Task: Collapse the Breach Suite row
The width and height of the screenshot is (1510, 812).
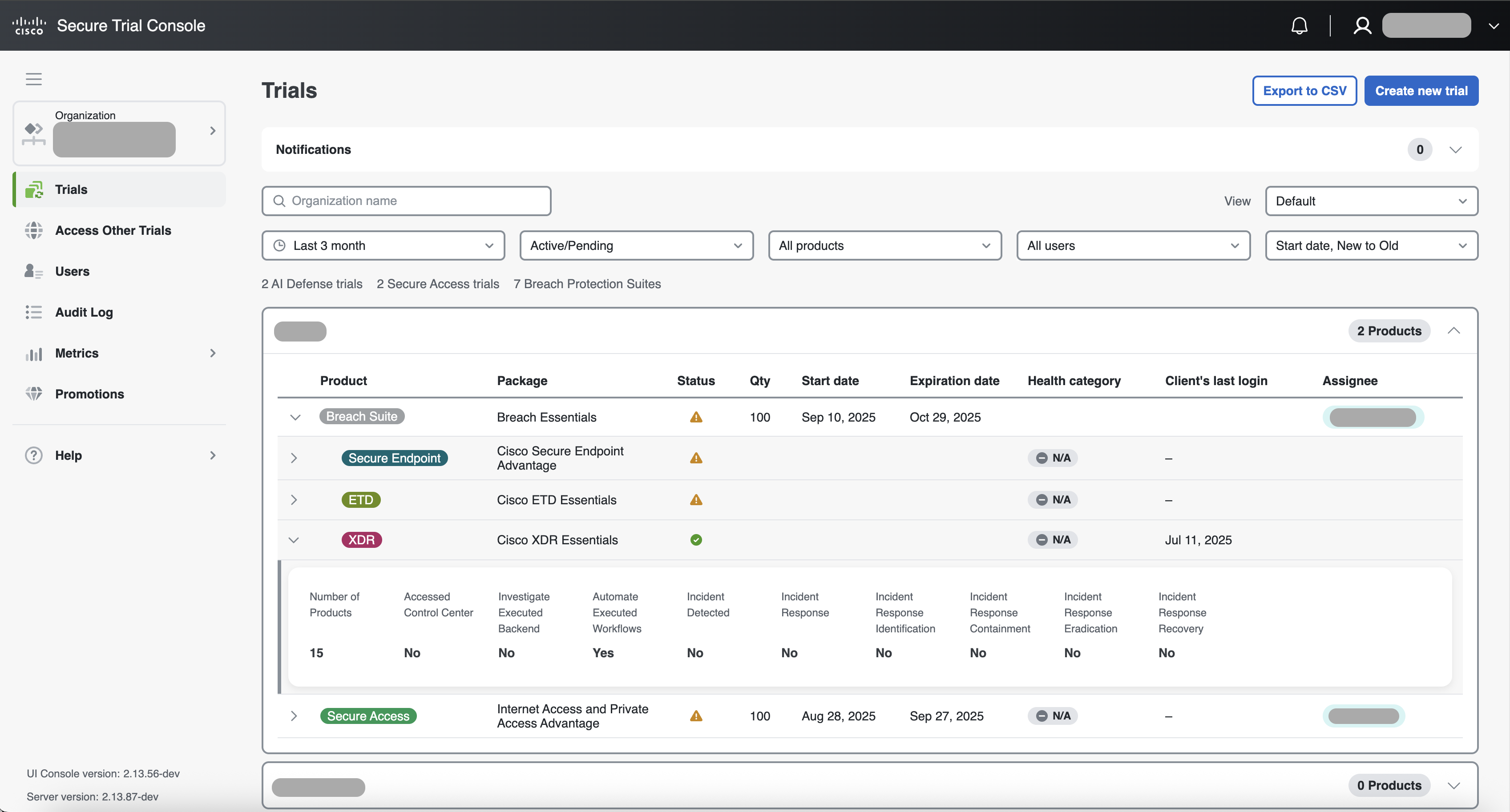Action: tap(295, 417)
